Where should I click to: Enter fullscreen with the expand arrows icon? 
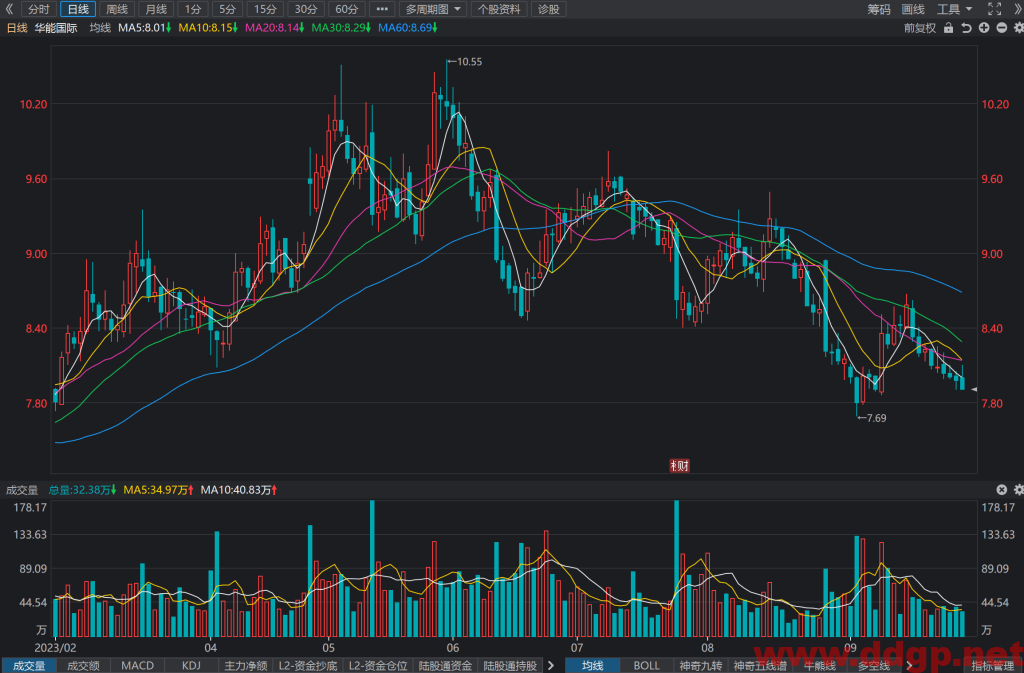point(994,9)
